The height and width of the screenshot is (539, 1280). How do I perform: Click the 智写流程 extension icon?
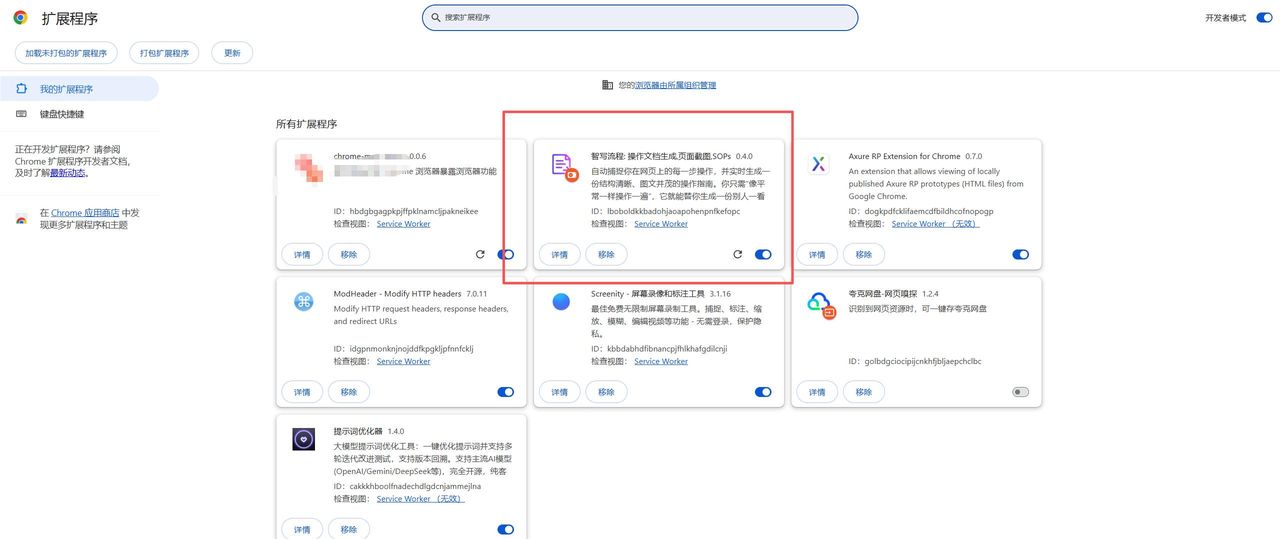point(565,167)
